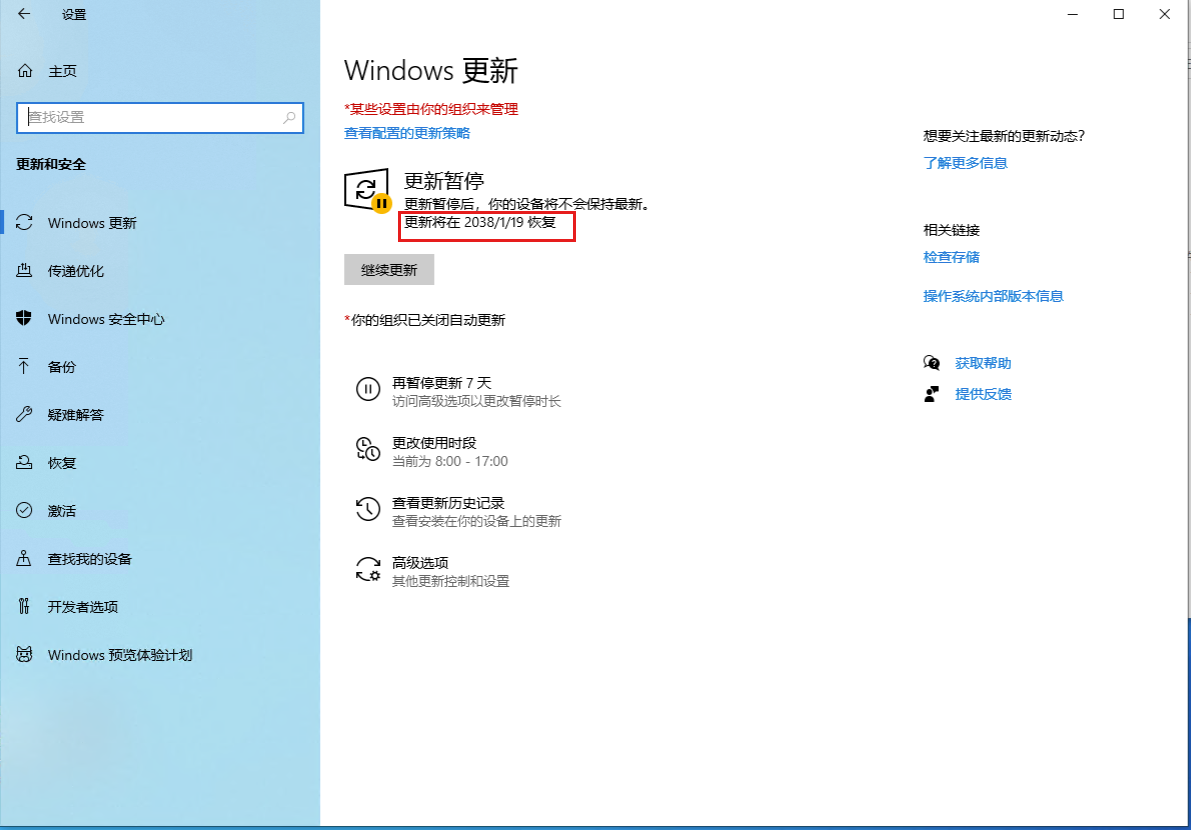
Task: Maximize the Settings window
Action: pos(1118,14)
